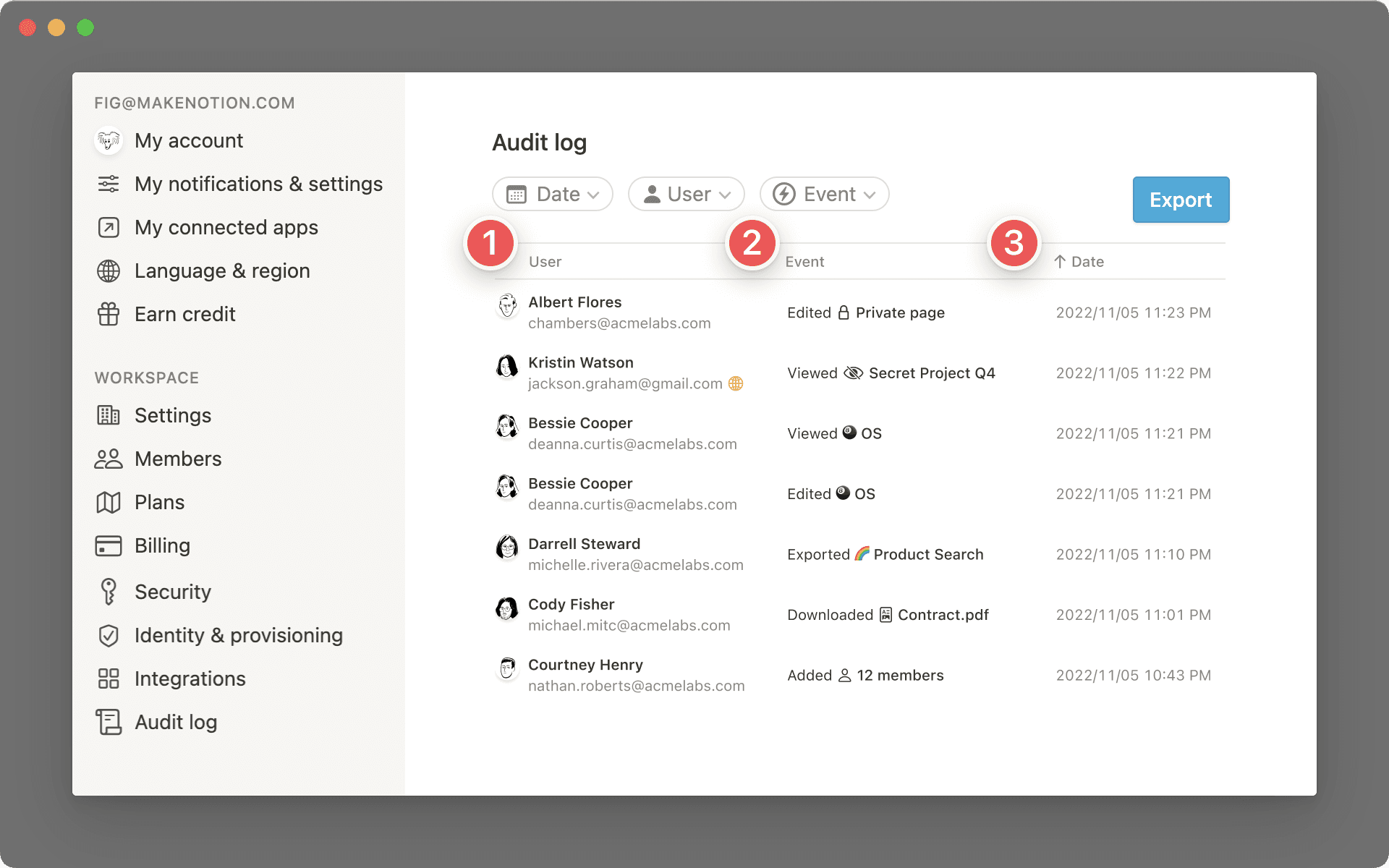Screen dimensions: 1389x868
Task: Click the shield icon for Identity & provisioning
Action: tap(109, 635)
